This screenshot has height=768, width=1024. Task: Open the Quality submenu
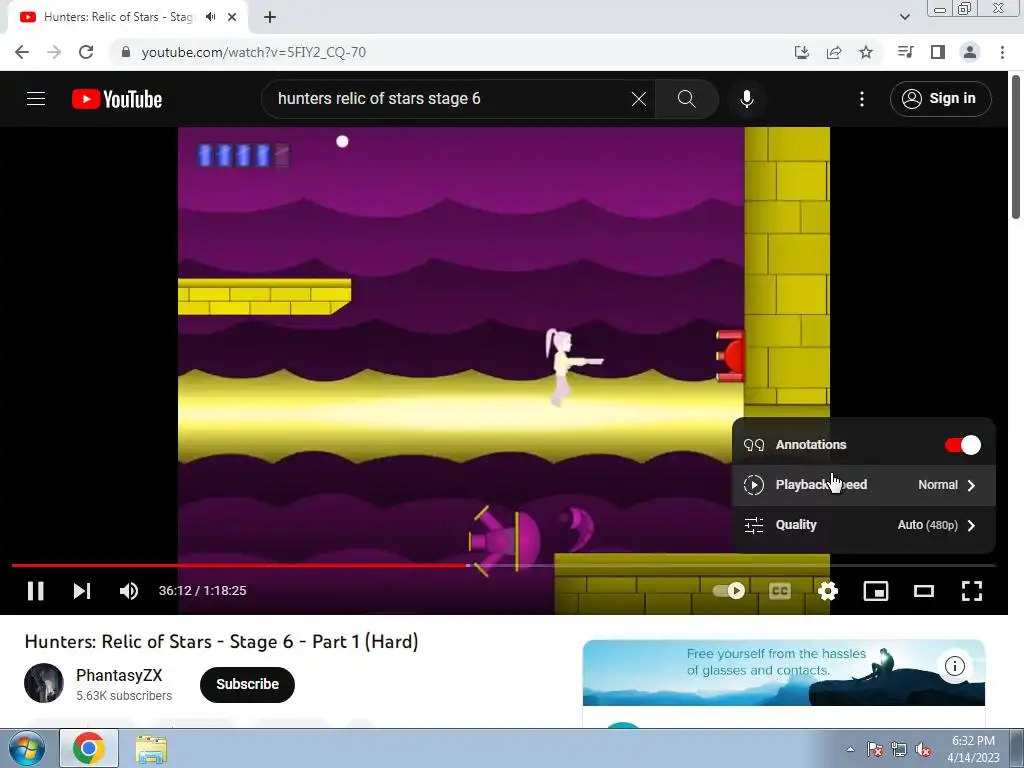[863, 525]
